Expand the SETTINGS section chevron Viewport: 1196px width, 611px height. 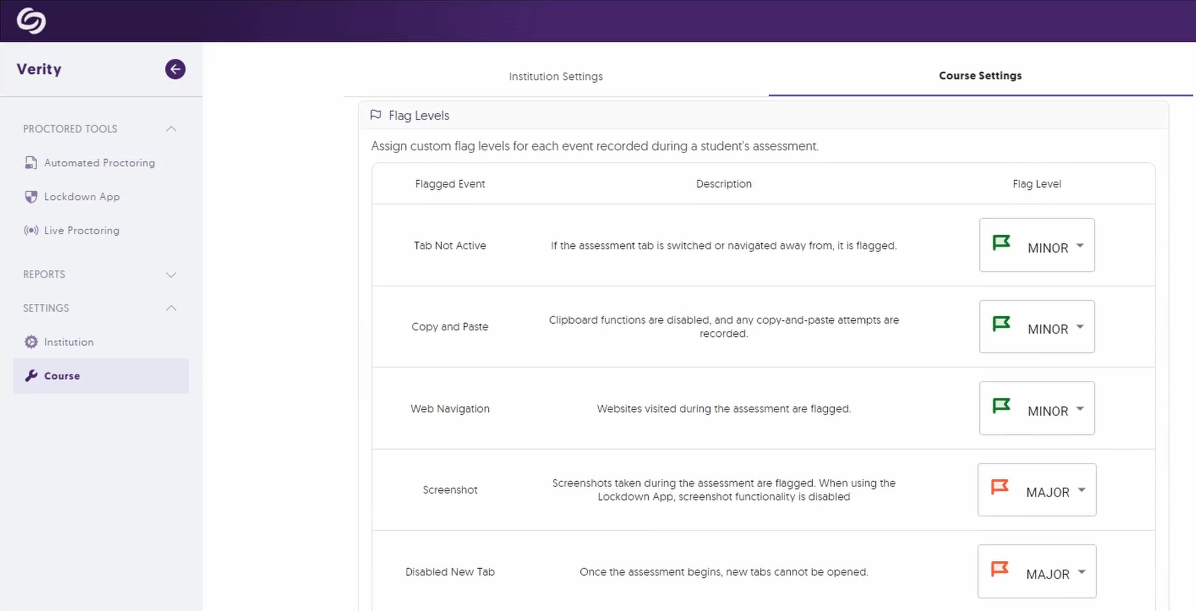(x=171, y=308)
